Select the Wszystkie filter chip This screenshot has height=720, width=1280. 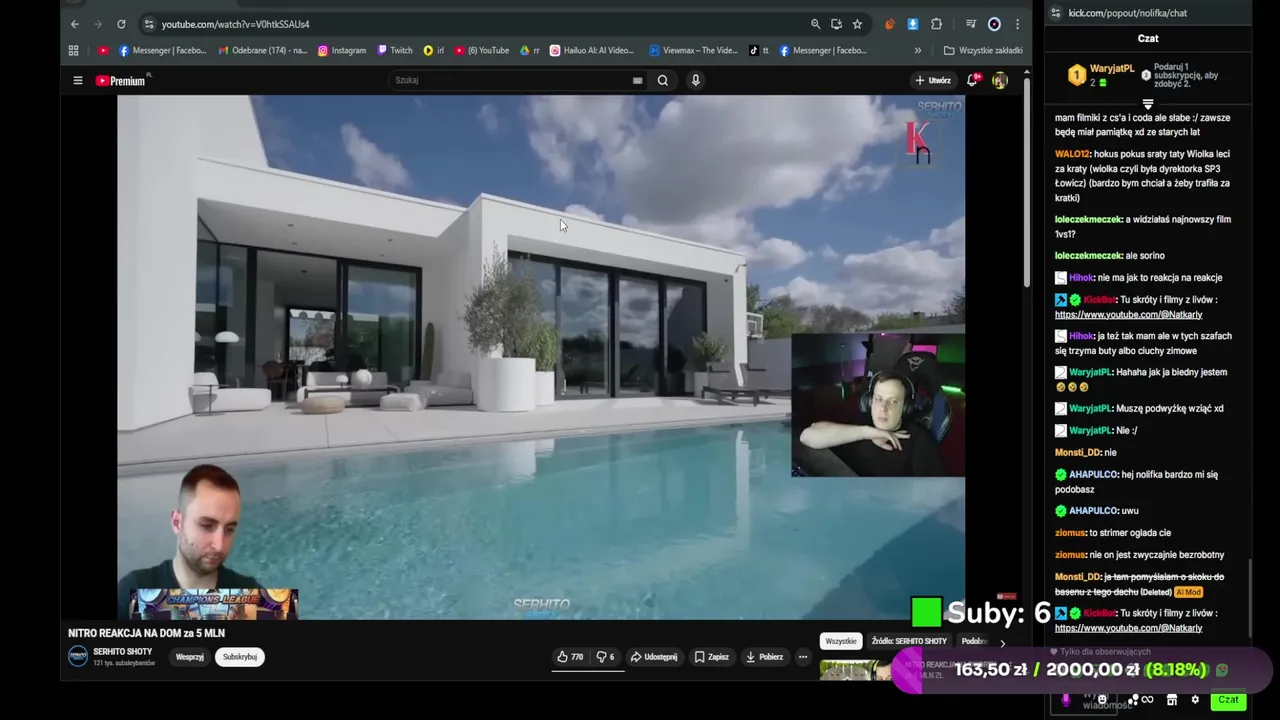click(x=841, y=641)
